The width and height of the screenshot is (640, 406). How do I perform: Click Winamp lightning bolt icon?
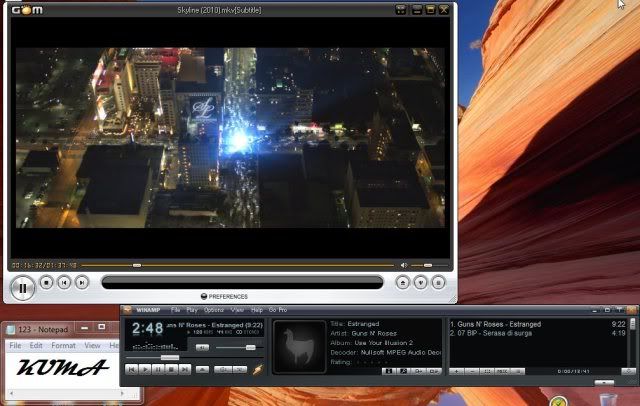pos(258,369)
